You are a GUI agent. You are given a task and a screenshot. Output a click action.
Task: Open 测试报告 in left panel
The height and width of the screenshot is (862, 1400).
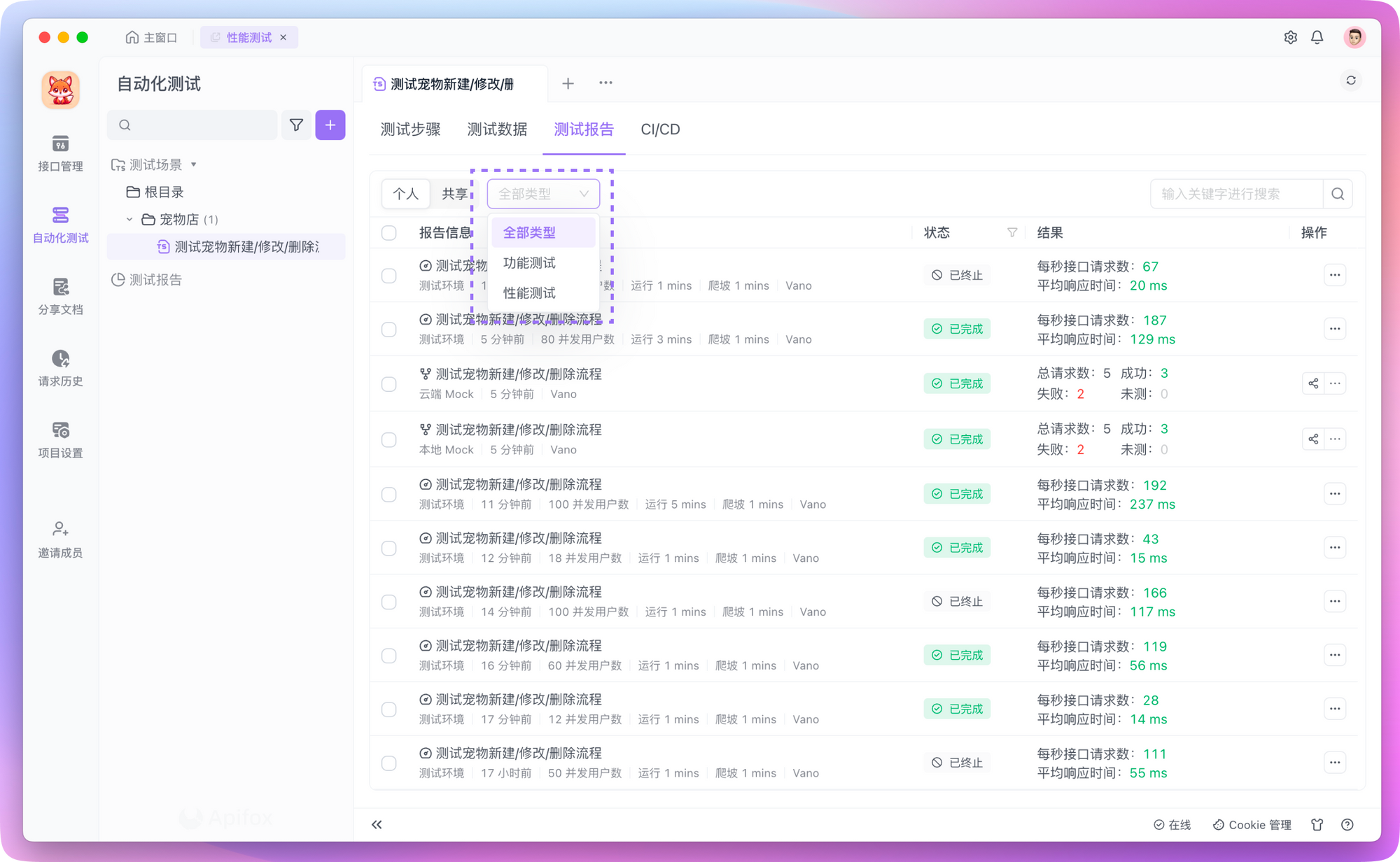pos(147,279)
